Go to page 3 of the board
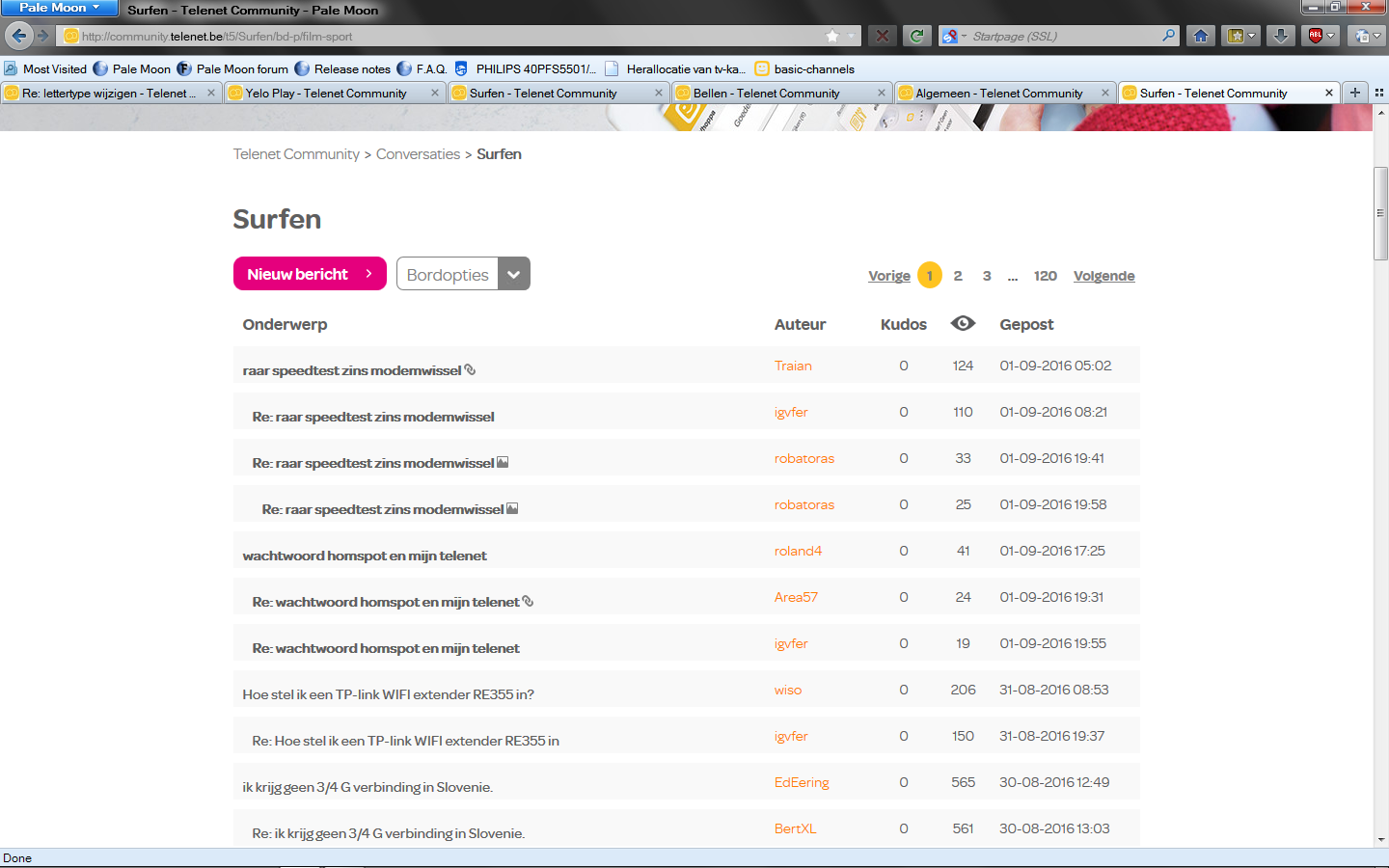 tap(987, 276)
